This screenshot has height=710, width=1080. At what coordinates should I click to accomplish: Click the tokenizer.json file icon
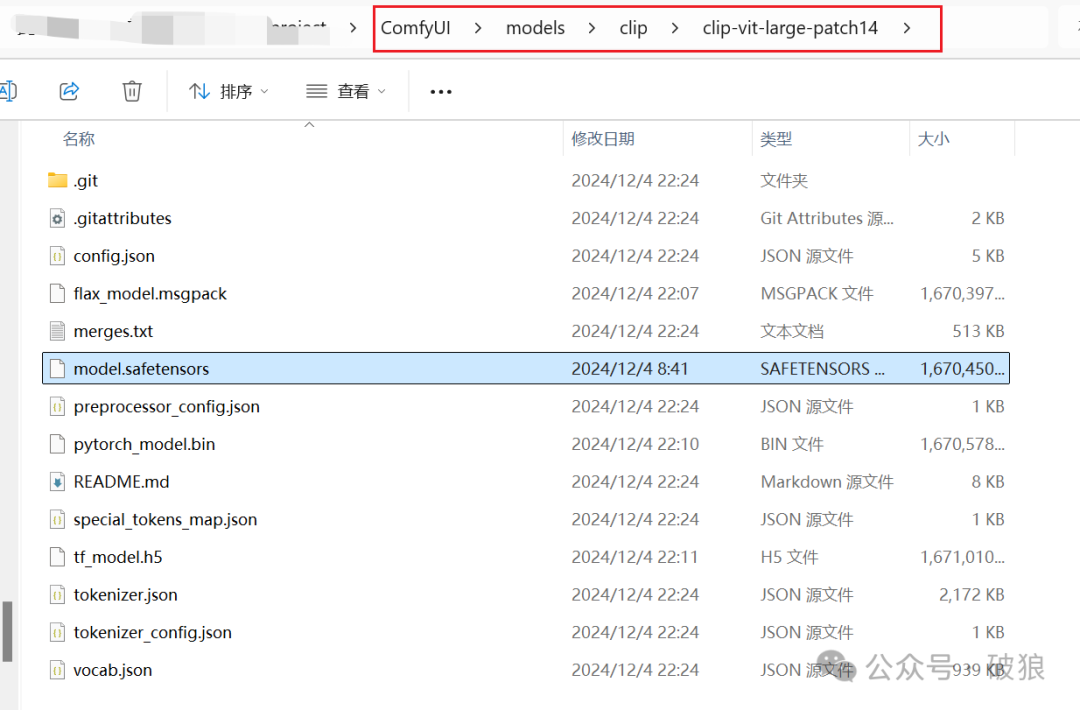click(58, 595)
